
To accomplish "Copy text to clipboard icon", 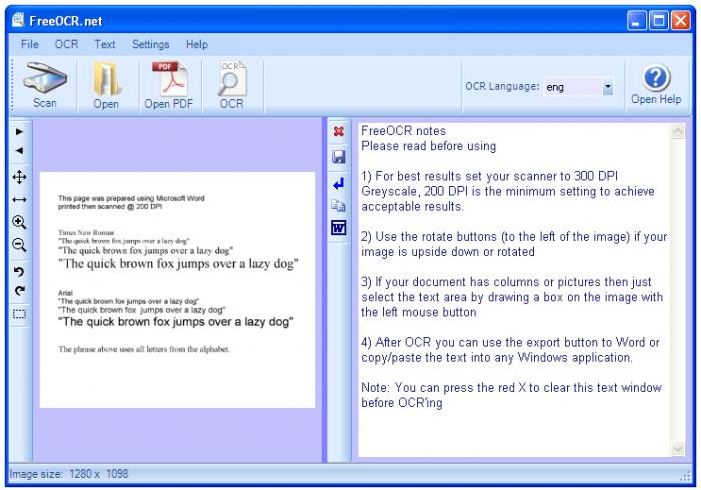I will (x=338, y=205).
